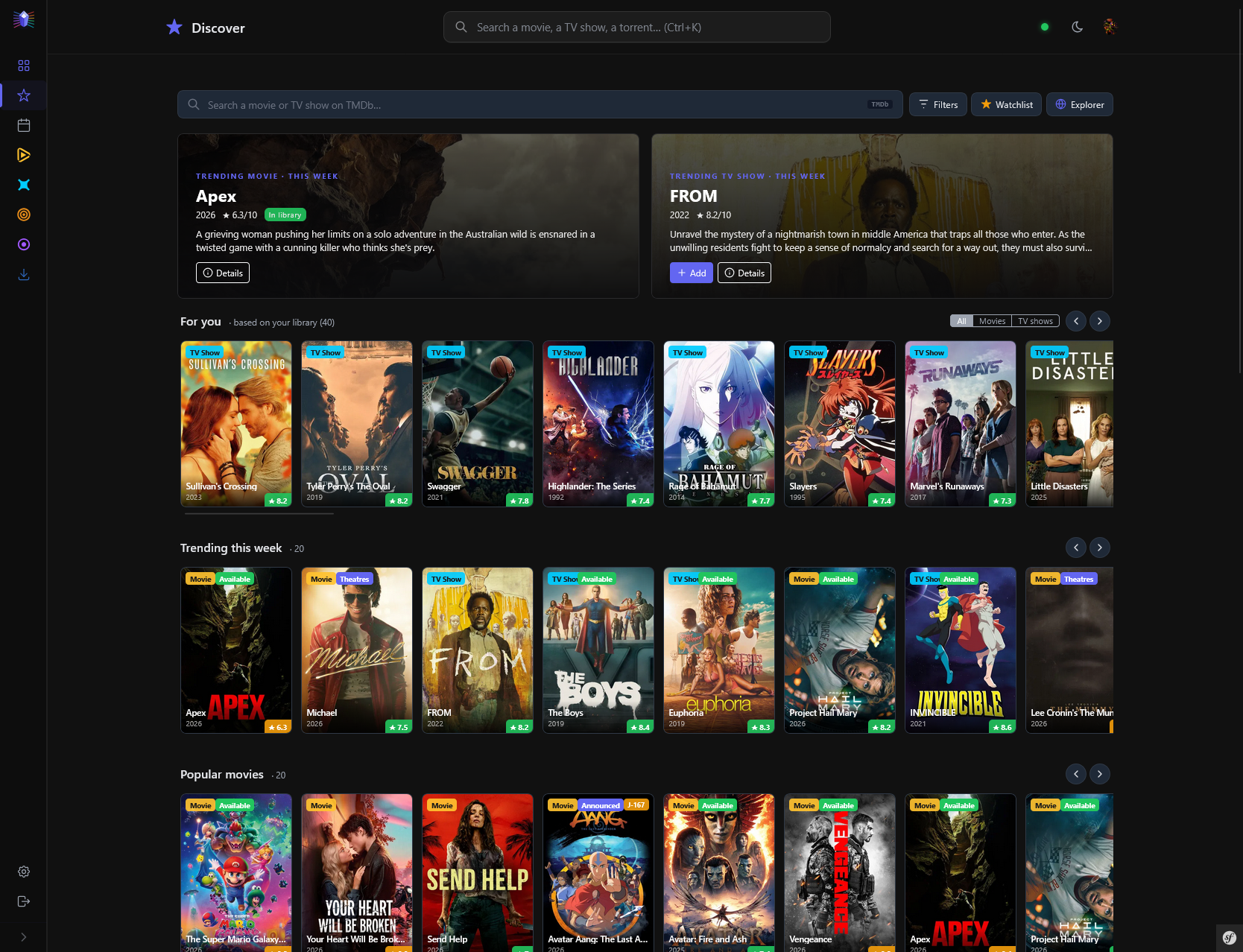Open Marvel's Runaways poster
This screenshot has height=952, width=1243.
961,424
